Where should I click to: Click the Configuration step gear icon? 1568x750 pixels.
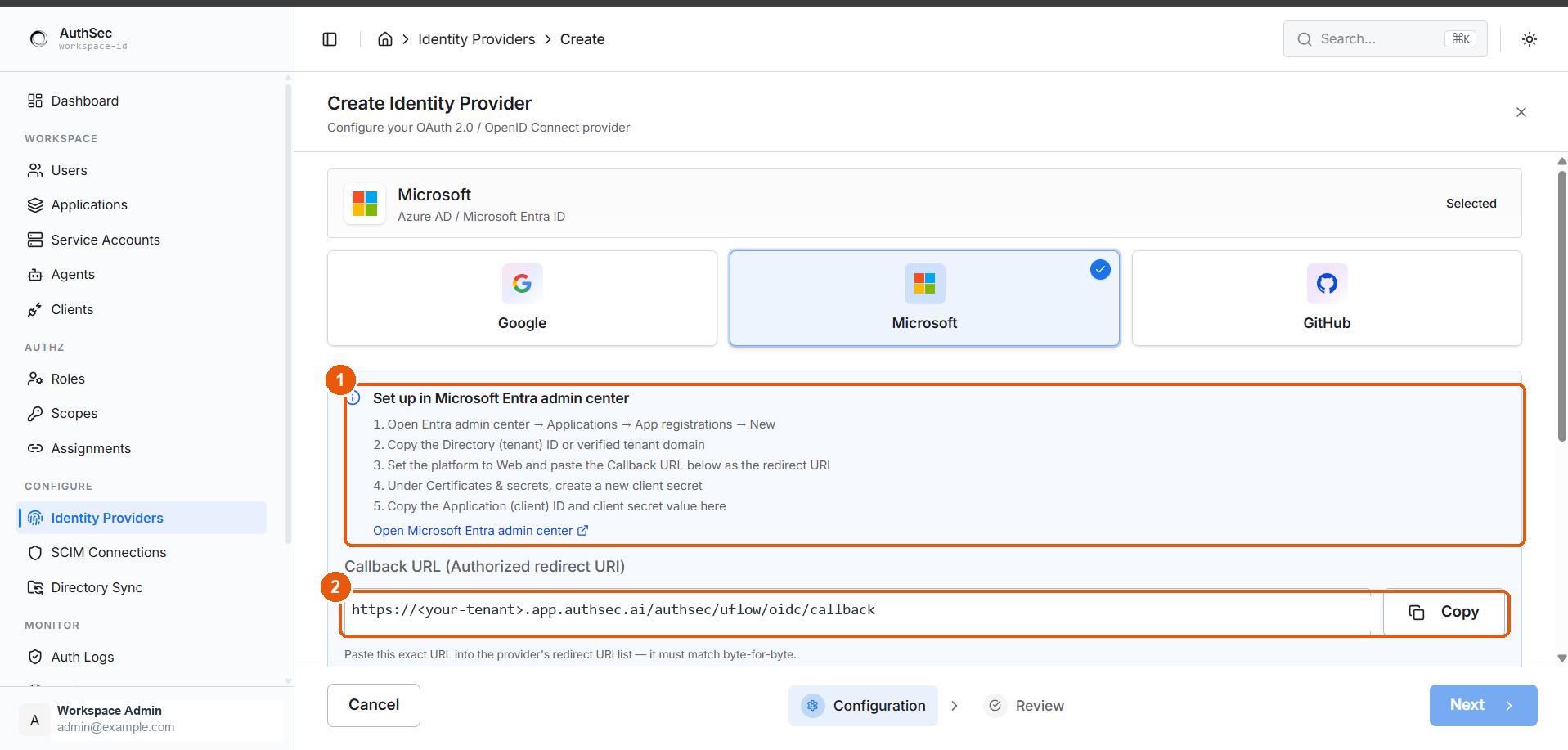(x=813, y=705)
